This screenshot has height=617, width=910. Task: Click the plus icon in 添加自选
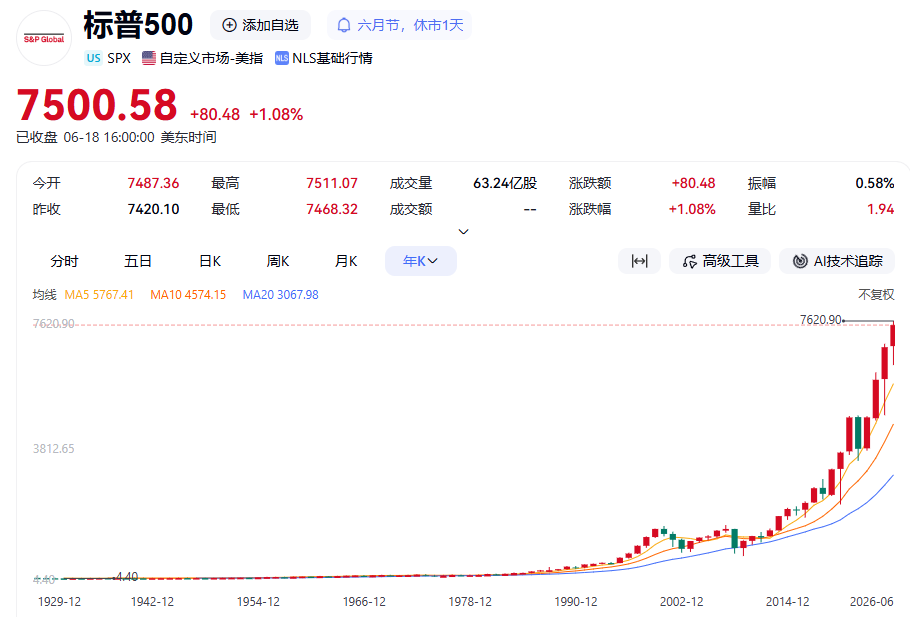(x=230, y=25)
